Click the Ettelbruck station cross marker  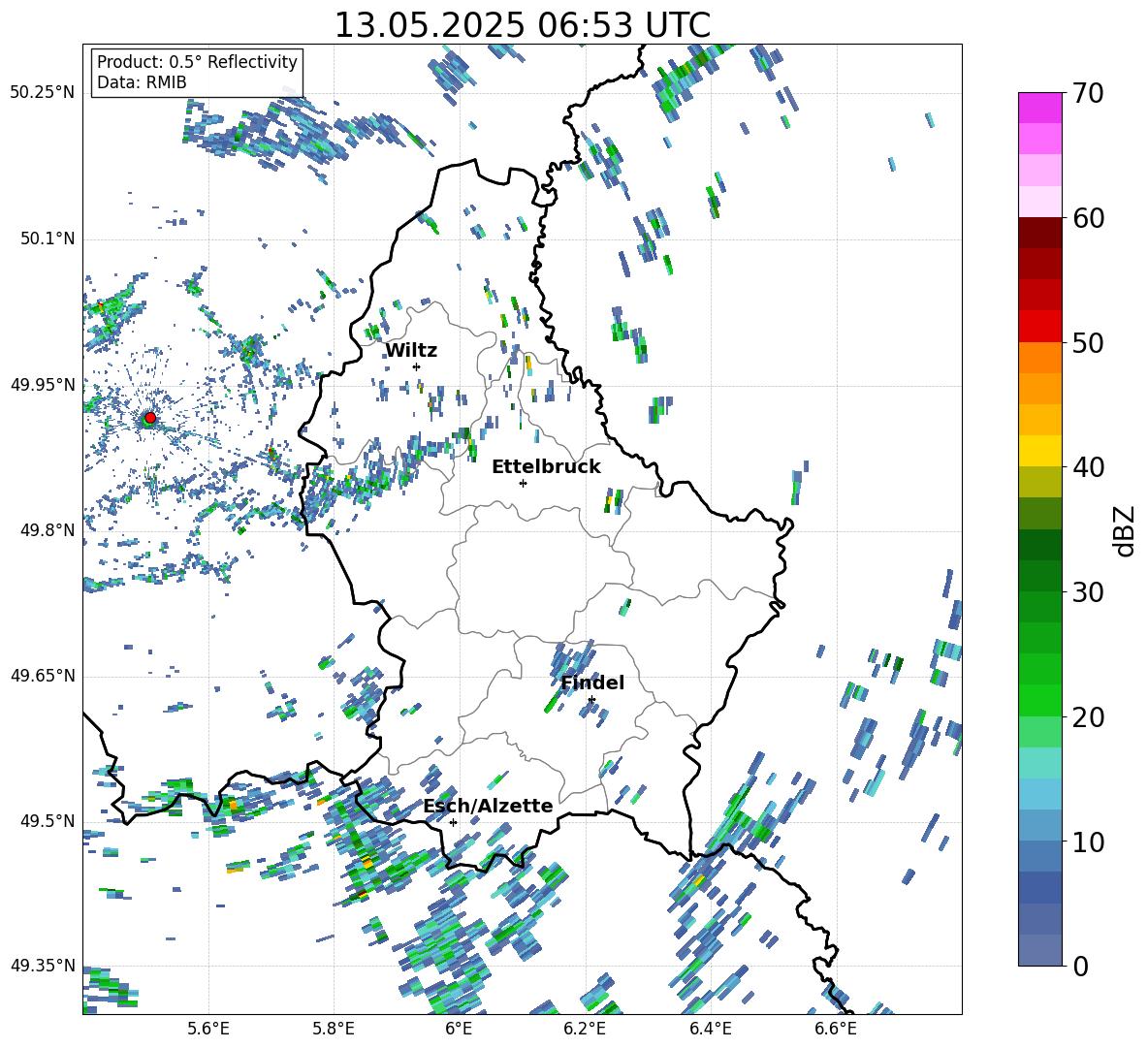click(523, 483)
